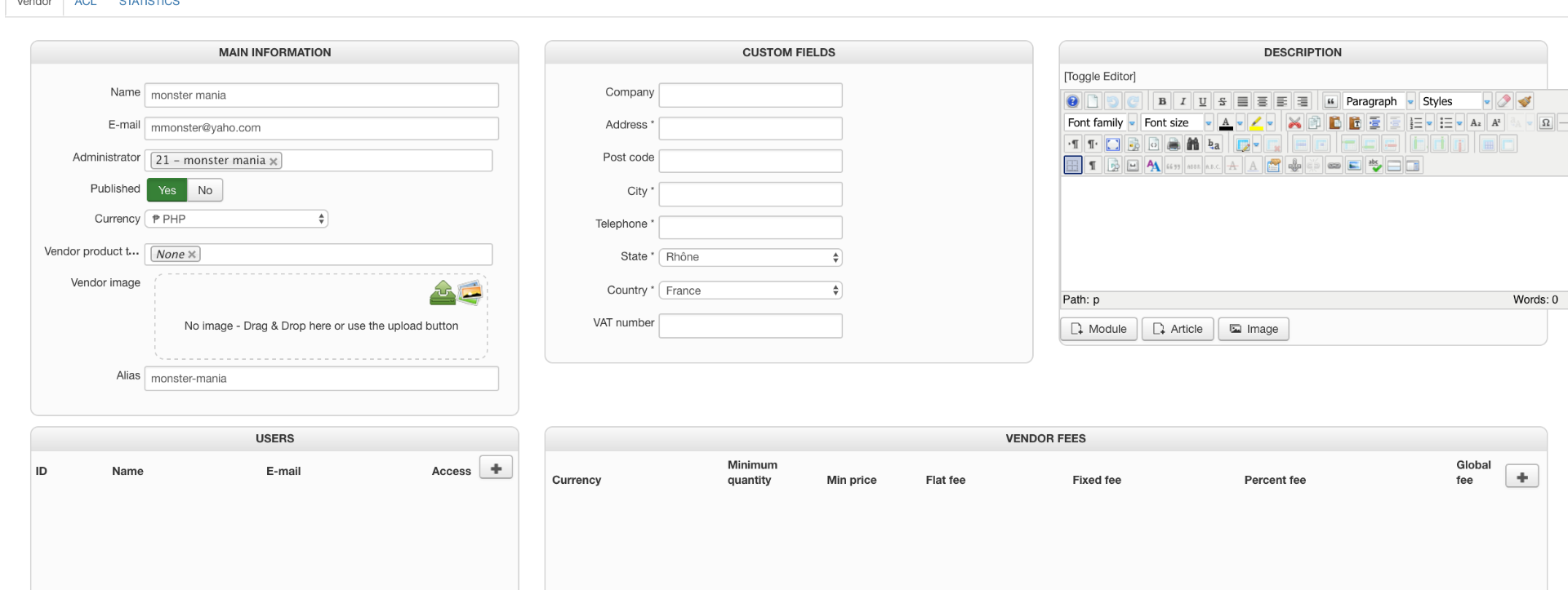Open the Statistics tab
The height and width of the screenshot is (590, 1568).
(149, 3)
